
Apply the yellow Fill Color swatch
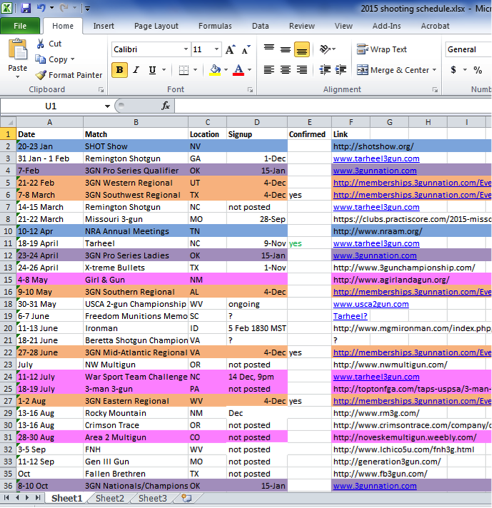click(215, 70)
